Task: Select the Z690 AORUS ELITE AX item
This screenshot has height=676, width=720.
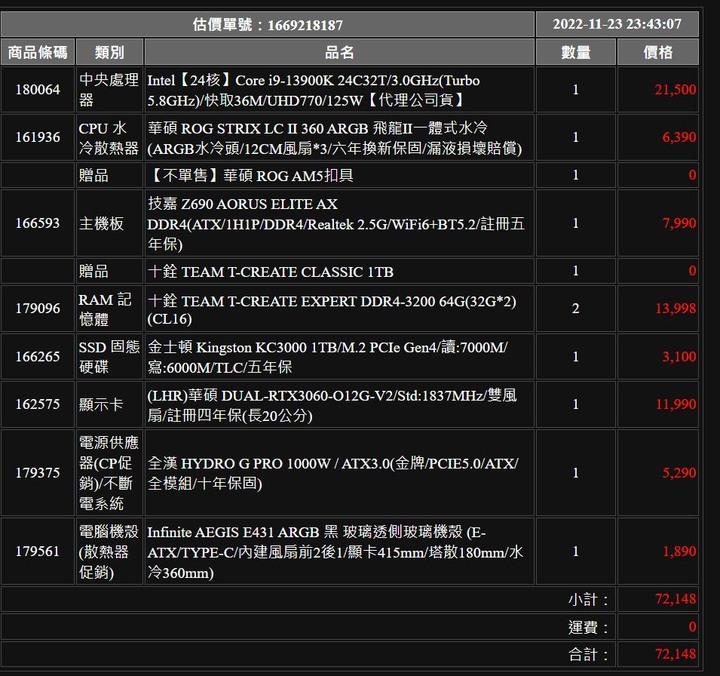Action: [x=339, y=223]
